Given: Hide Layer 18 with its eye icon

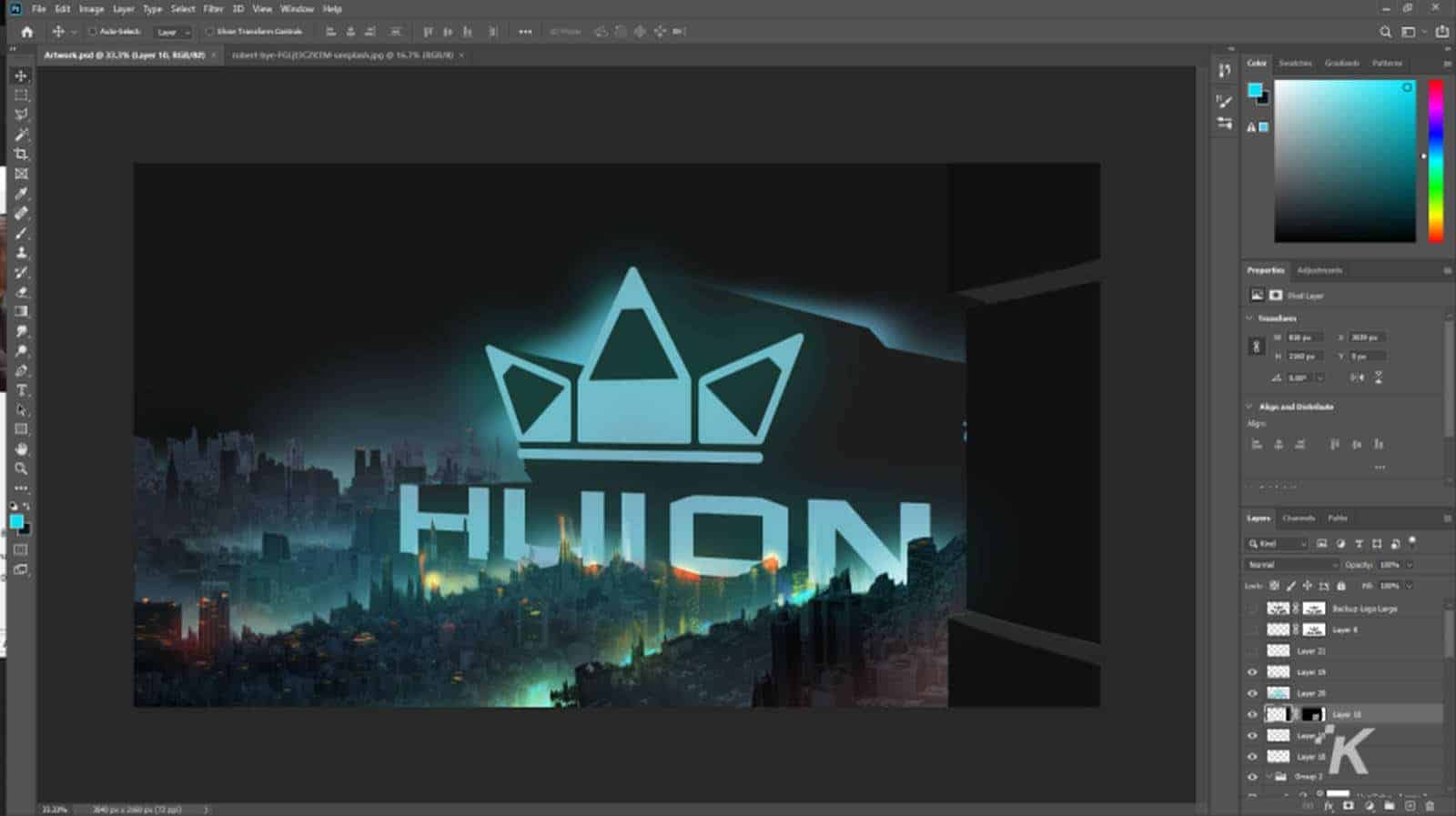Looking at the screenshot, I should pos(1252,757).
